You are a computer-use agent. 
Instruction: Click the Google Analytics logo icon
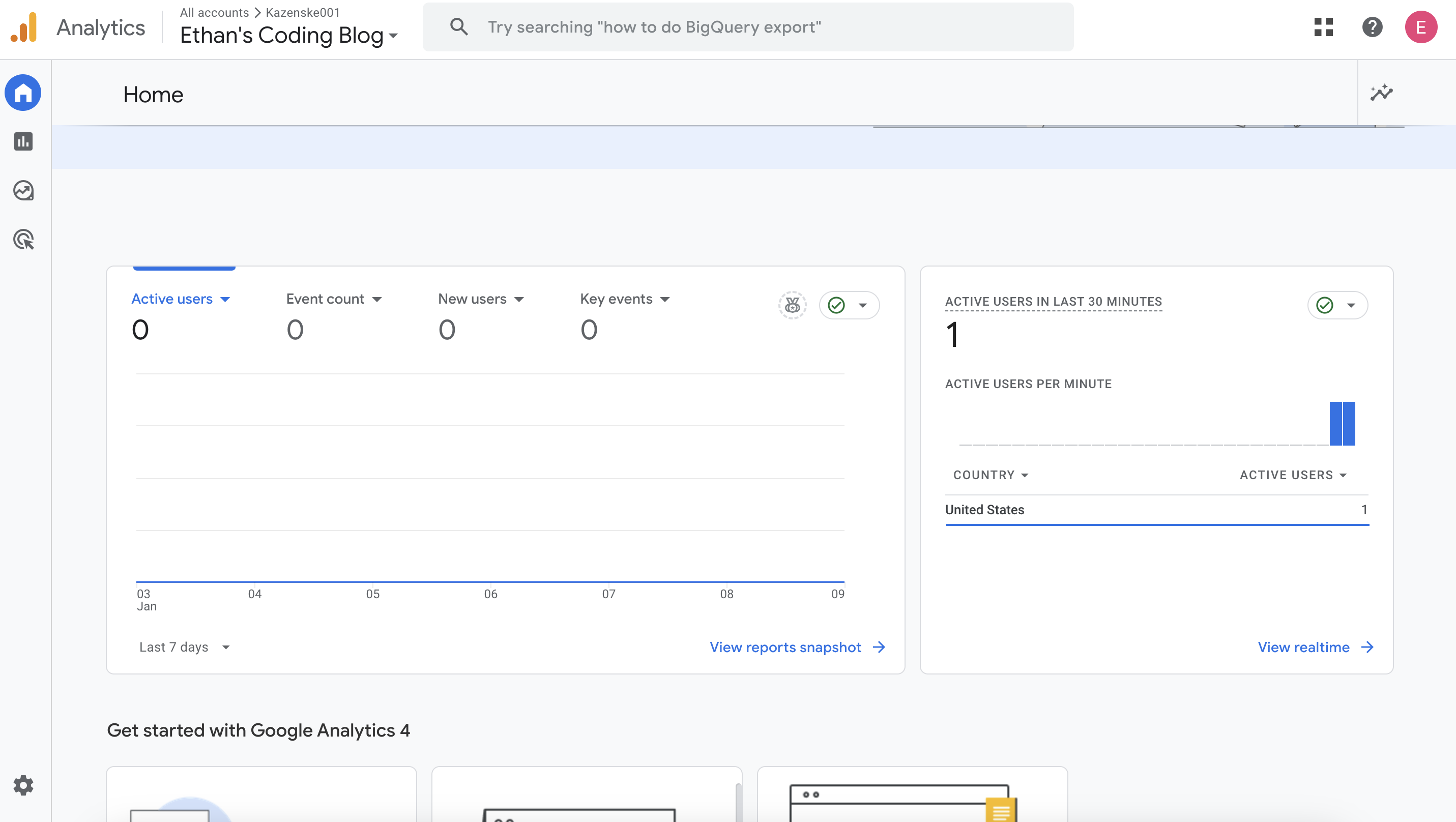tap(24, 27)
